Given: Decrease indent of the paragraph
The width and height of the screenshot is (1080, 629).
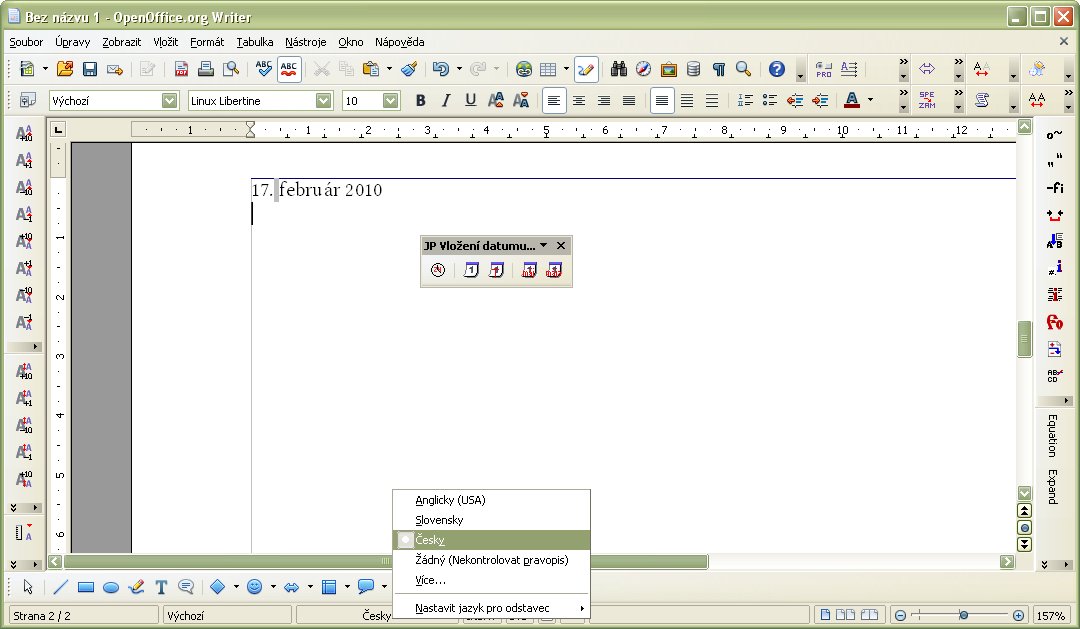Looking at the screenshot, I should [x=795, y=101].
